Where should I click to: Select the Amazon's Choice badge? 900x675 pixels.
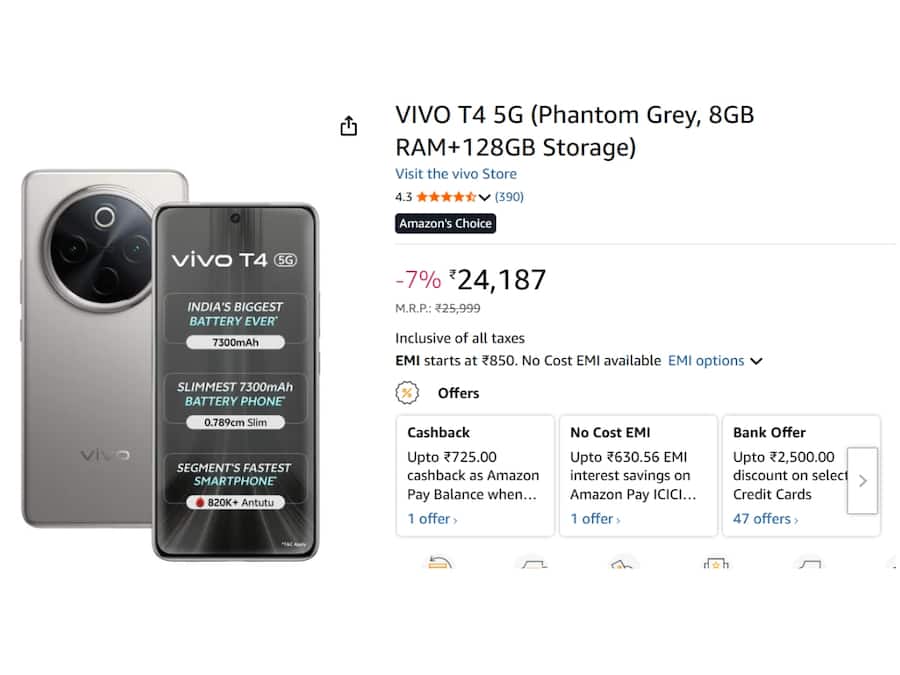pyautogui.click(x=445, y=223)
